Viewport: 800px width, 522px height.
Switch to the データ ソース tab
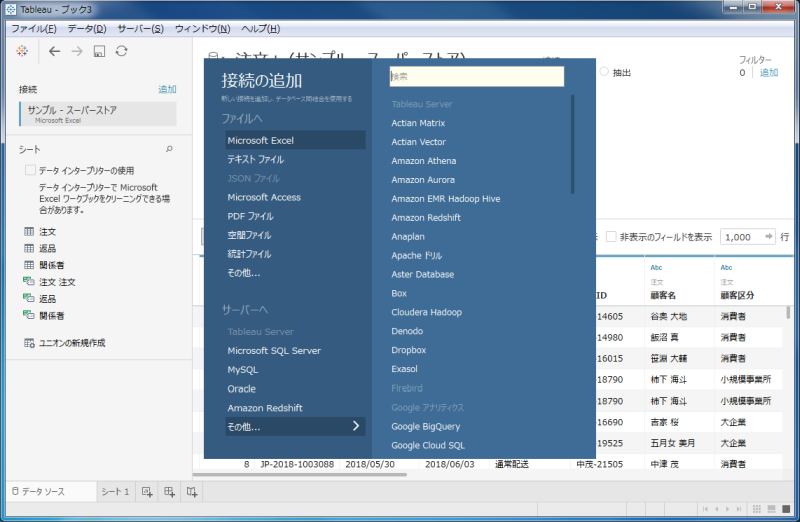(51, 492)
